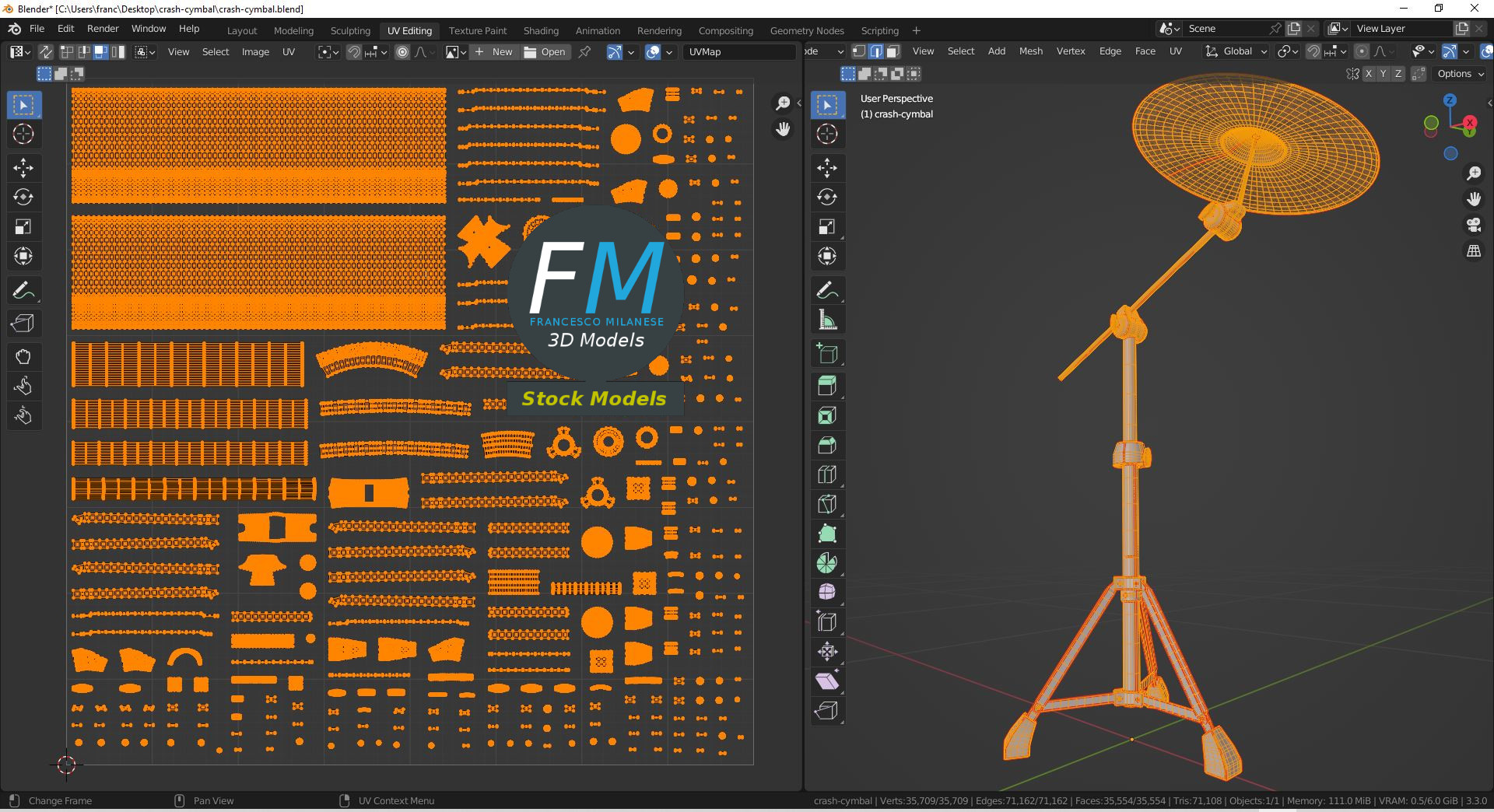The image size is (1494, 812).
Task: Pin the image in UV editor header
Action: tap(584, 52)
